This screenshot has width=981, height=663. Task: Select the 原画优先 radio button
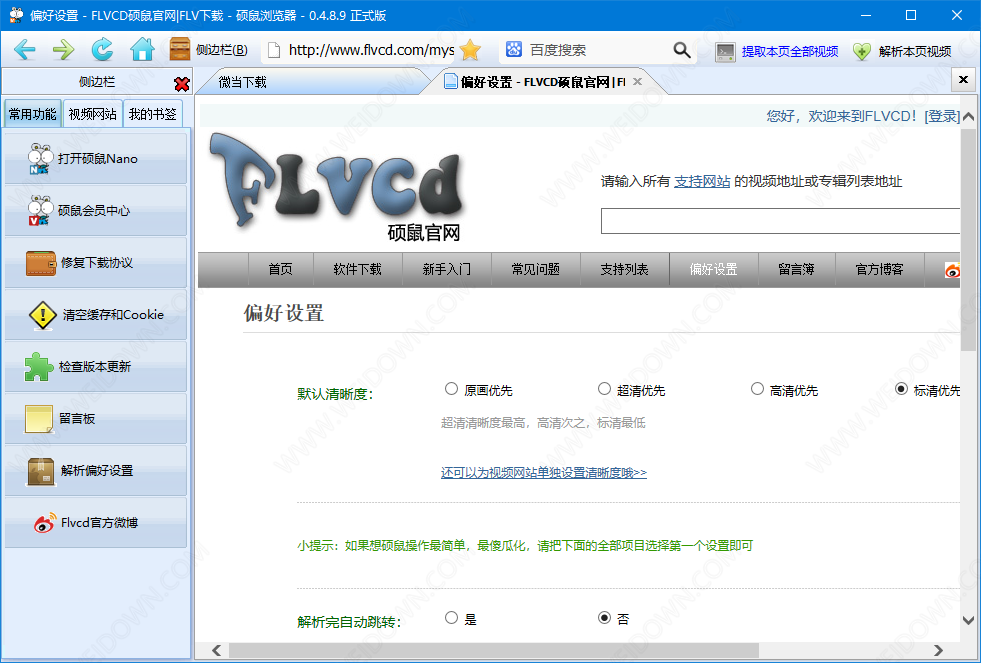pyautogui.click(x=452, y=389)
